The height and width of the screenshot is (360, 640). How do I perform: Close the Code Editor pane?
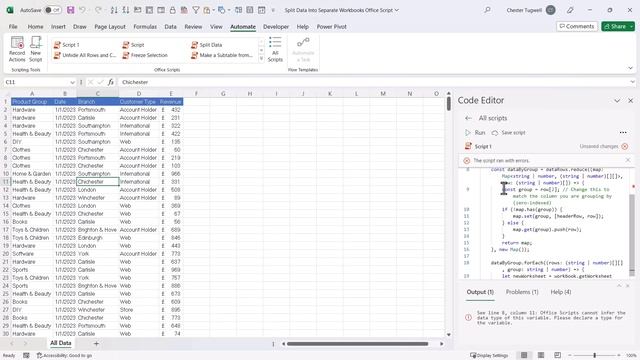[x=631, y=100]
